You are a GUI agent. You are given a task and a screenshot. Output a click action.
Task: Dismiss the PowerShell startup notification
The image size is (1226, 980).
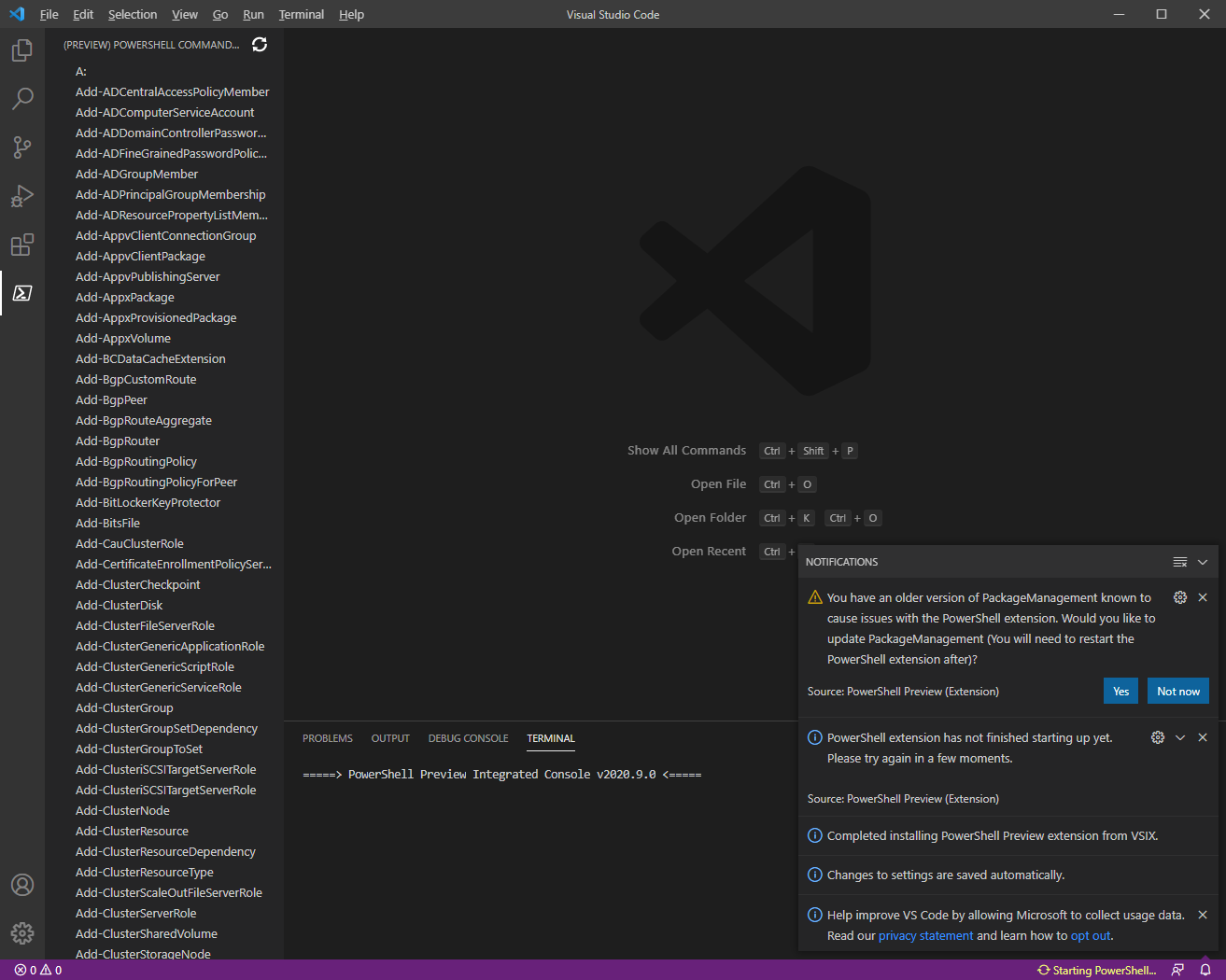1203,737
